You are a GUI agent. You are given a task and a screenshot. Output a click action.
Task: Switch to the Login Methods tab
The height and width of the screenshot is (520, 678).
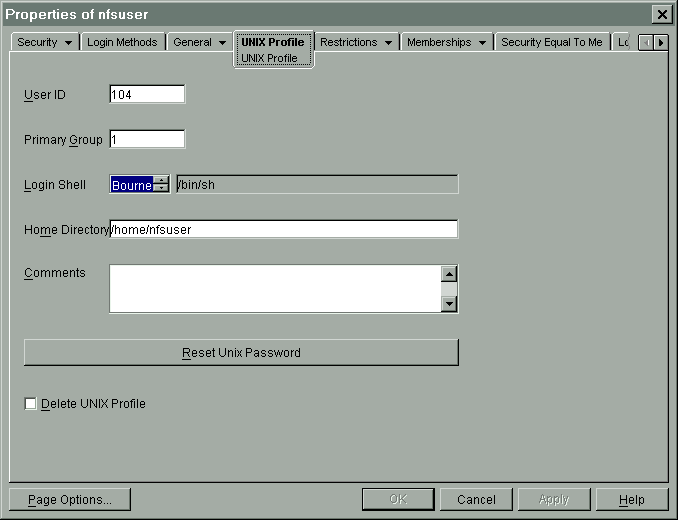[122, 42]
